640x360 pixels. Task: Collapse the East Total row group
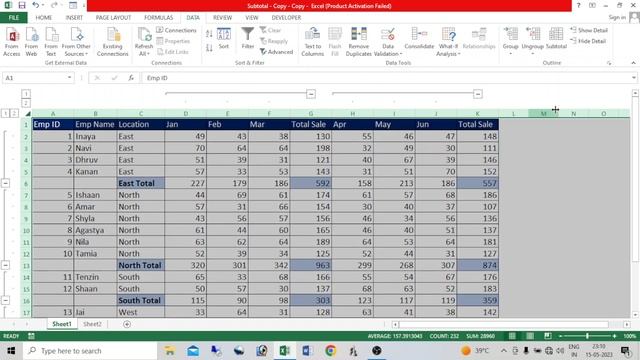[5, 183]
